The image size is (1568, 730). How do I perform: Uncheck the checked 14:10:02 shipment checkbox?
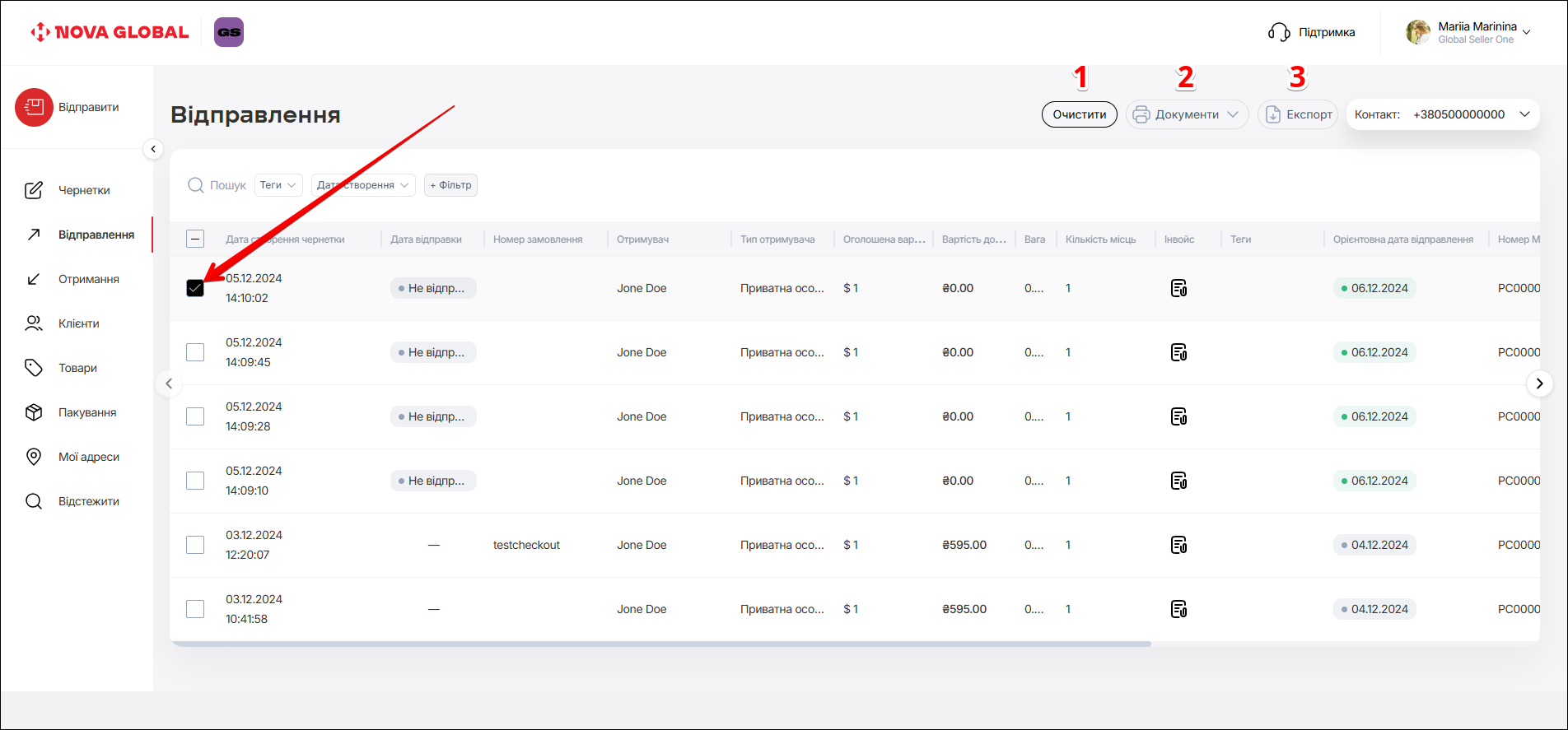pos(195,288)
